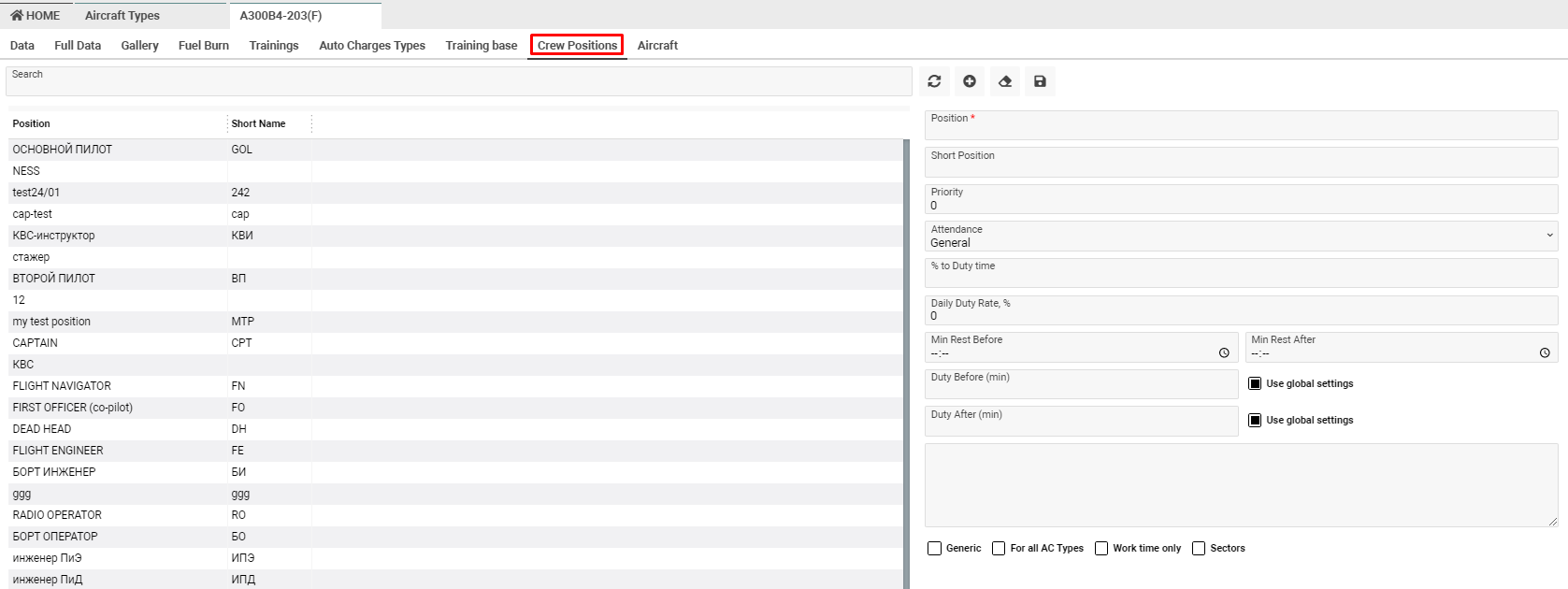Toggle Use global settings for Duty Before
Viewport: 1568px width, 589px height.
(1256, 383)
